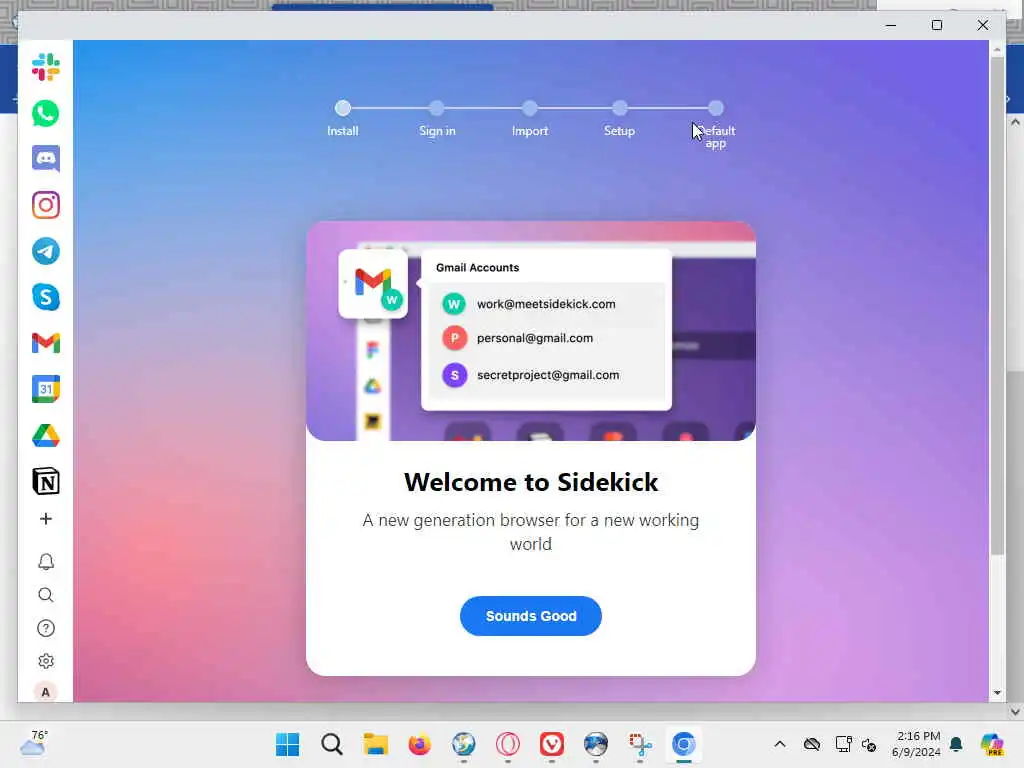Click work@meetsidekick.com account row
1024x768 pixels.
click(547, 304)
